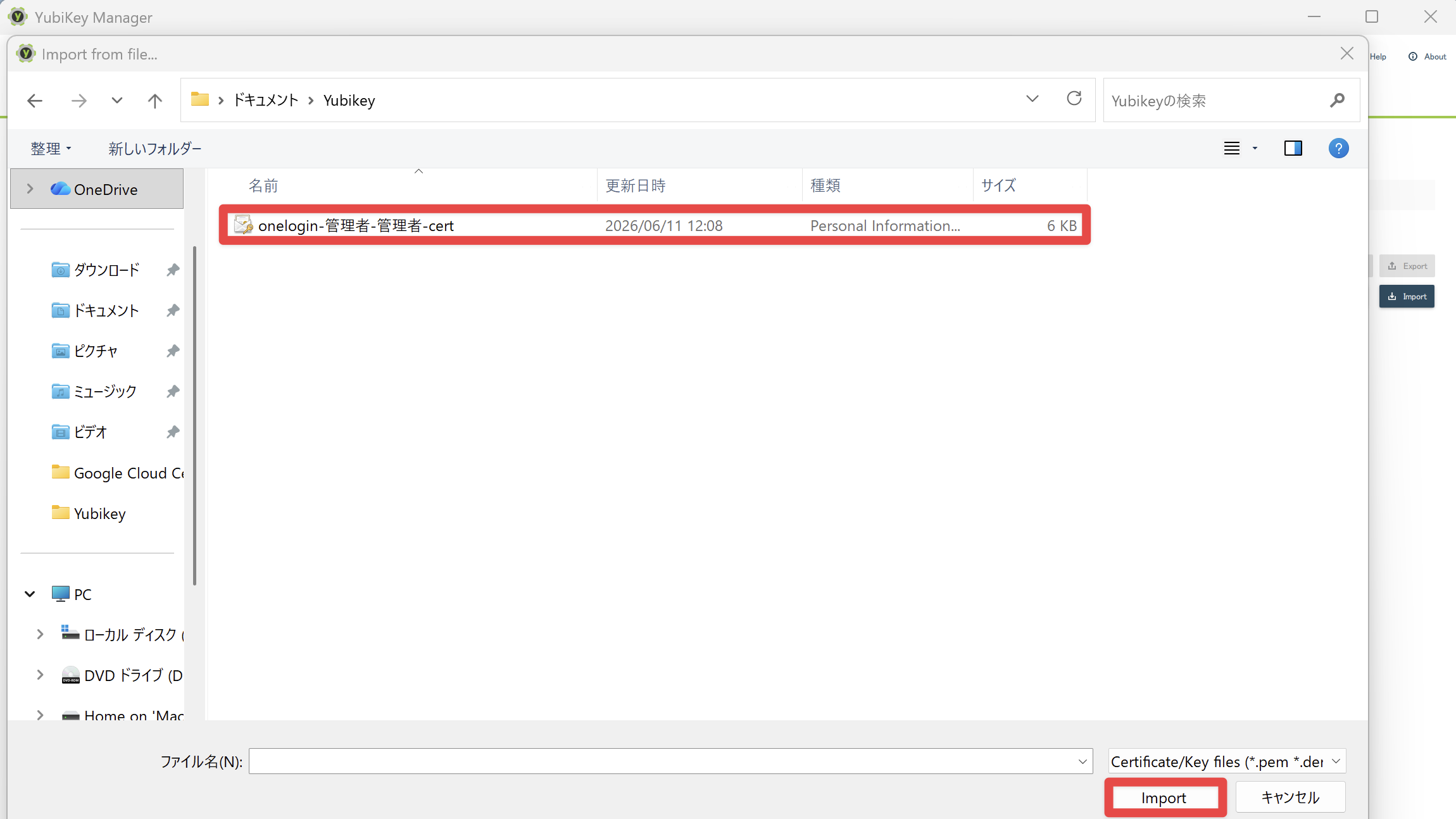Click the Import button in file dialog
The image size is (1456, 819).
1164,797
